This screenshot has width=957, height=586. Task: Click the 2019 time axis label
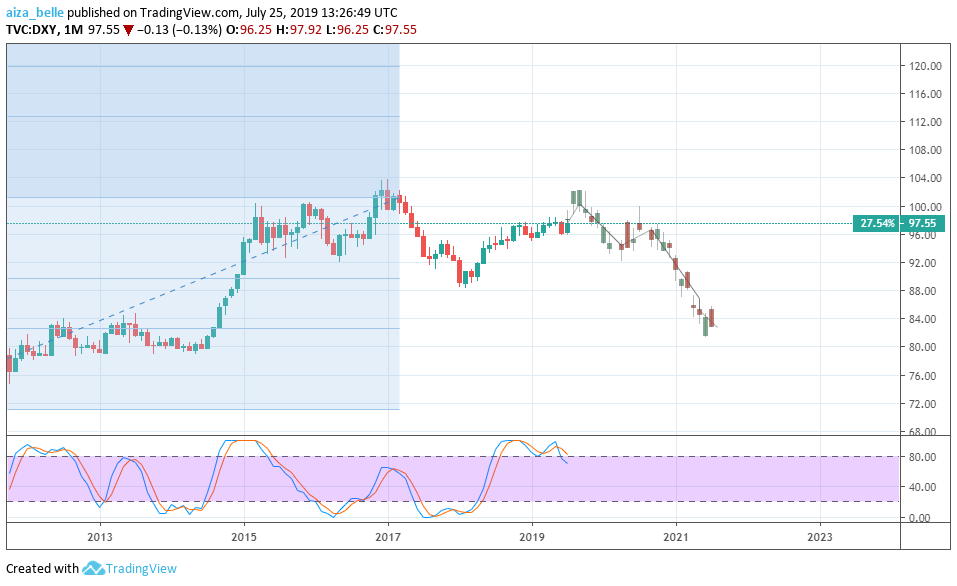(532, 537)
